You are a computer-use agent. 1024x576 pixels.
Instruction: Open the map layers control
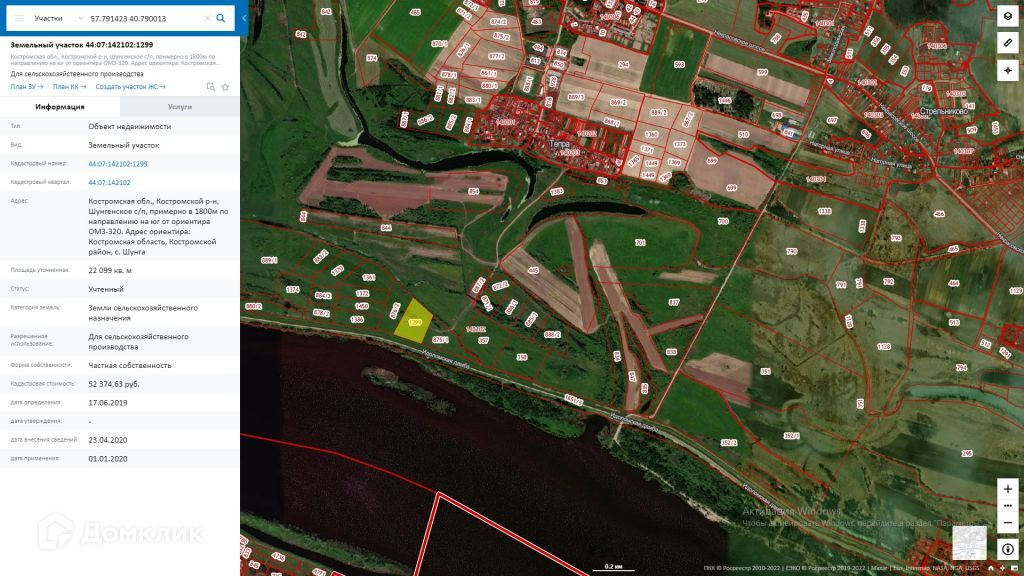[1008, 16]
